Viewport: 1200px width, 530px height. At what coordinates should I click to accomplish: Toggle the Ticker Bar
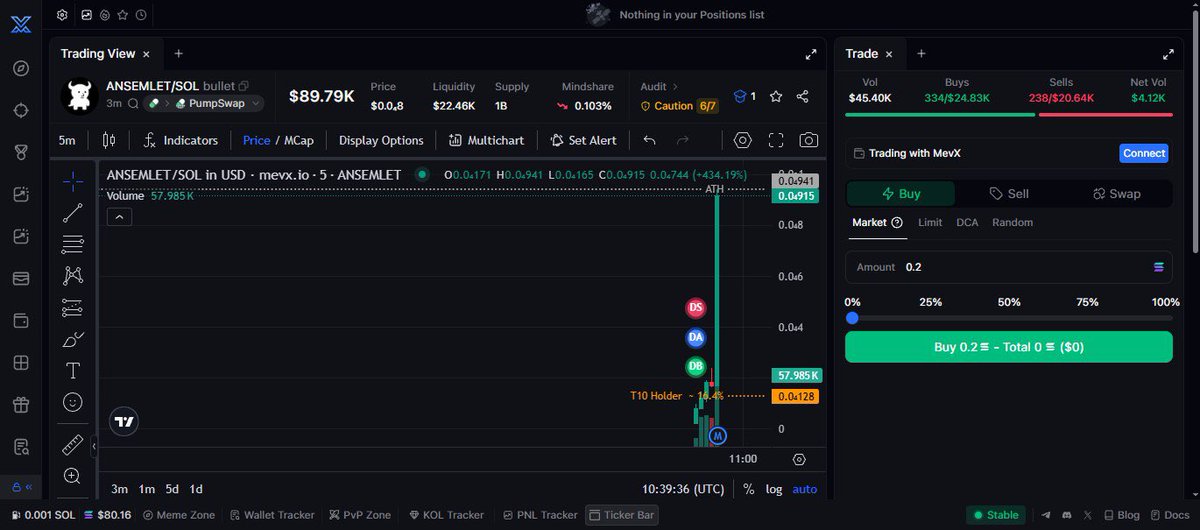(621, 515)
